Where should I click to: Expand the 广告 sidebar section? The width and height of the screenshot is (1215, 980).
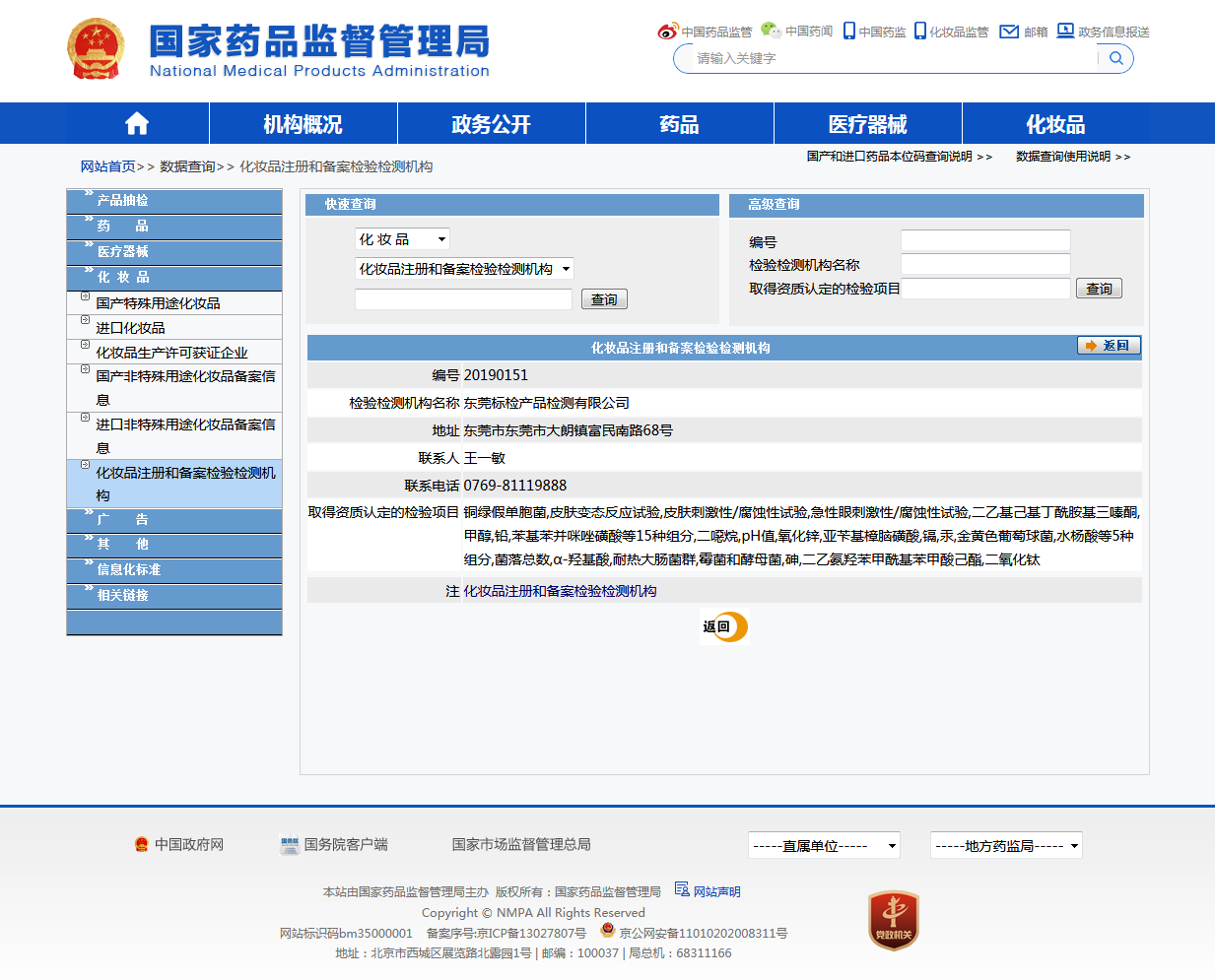(174, 519)
